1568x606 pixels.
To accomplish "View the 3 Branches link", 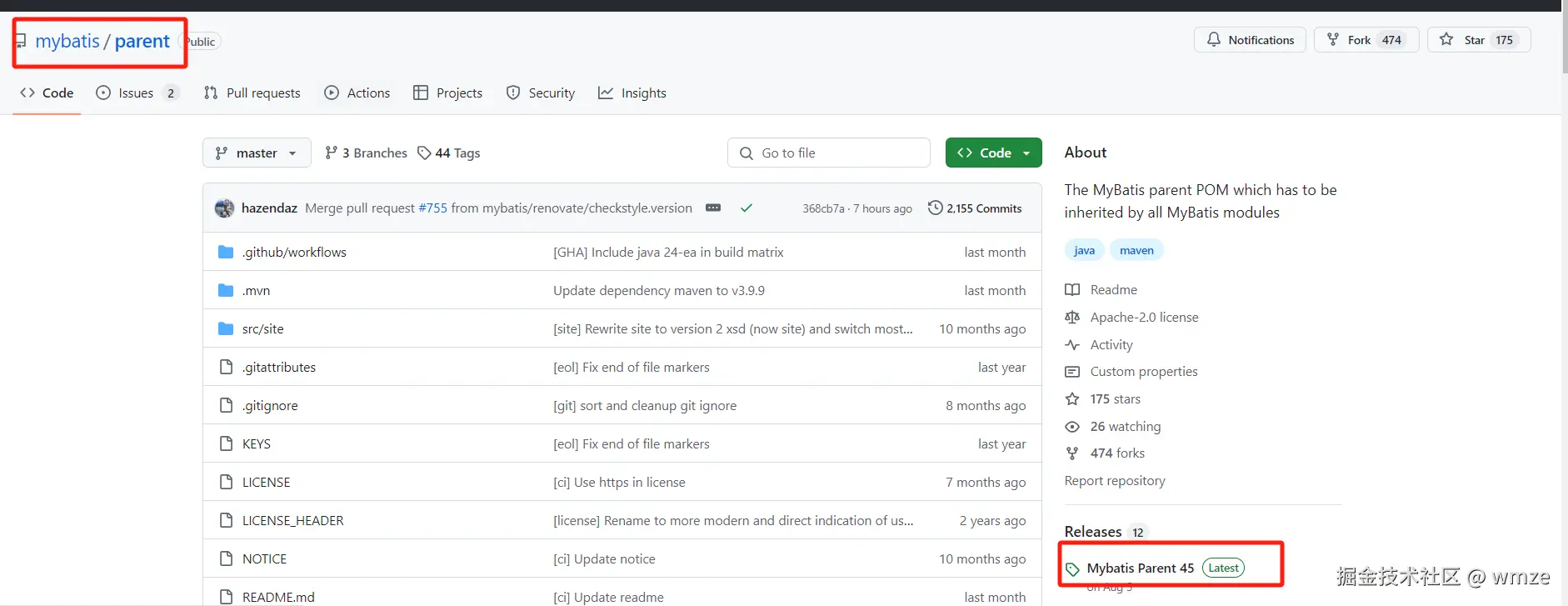I will [x=367, y=153].
